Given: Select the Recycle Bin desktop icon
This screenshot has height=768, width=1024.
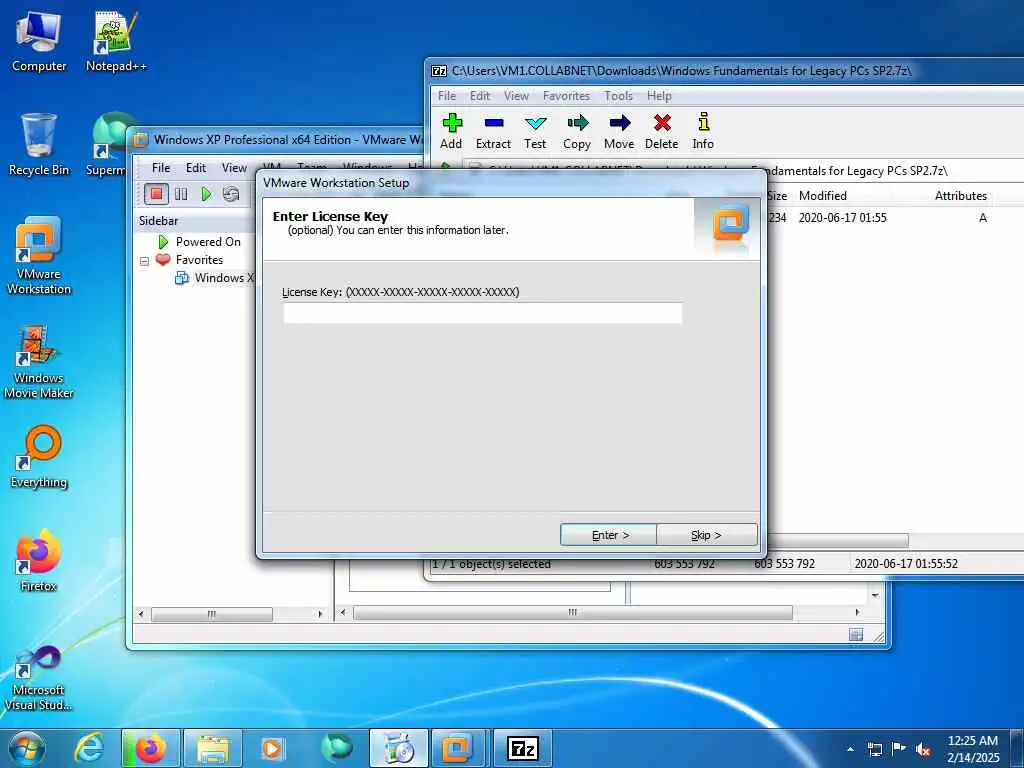Looking at the screenshot, I should tap(39, 144).
